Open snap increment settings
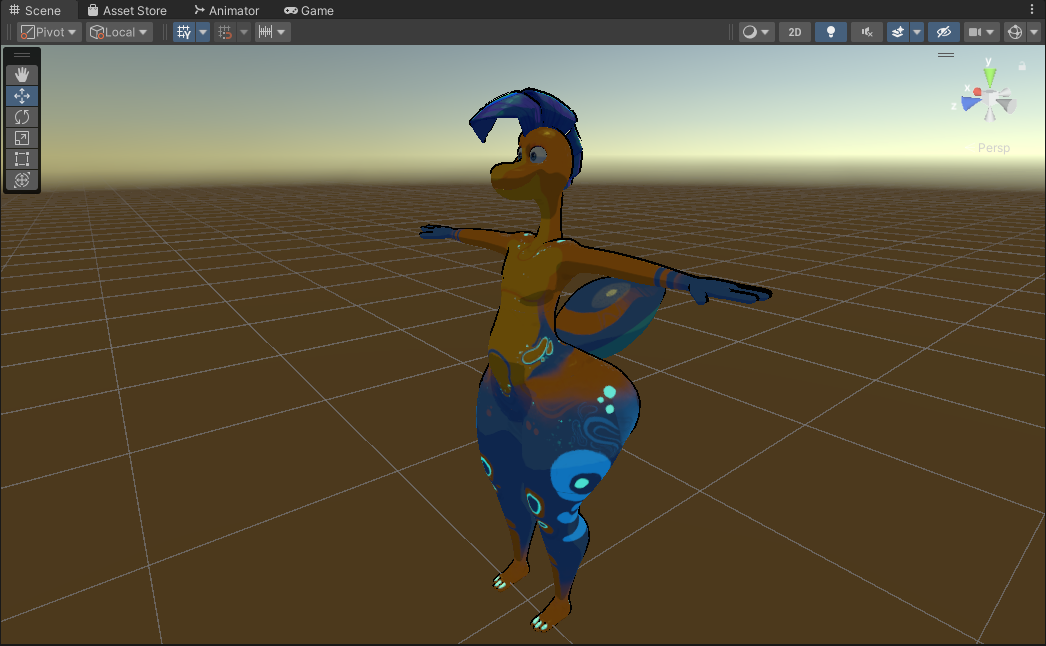This screenshot has height=646, width=1046. [272, 32]
